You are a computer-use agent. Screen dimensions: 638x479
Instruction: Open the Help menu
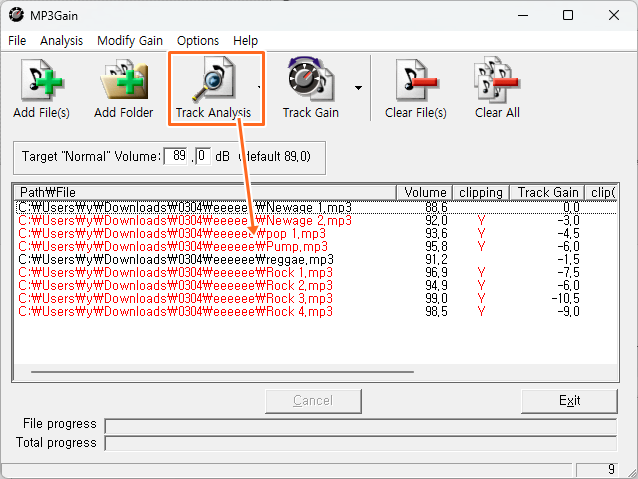tap(245, 41)
